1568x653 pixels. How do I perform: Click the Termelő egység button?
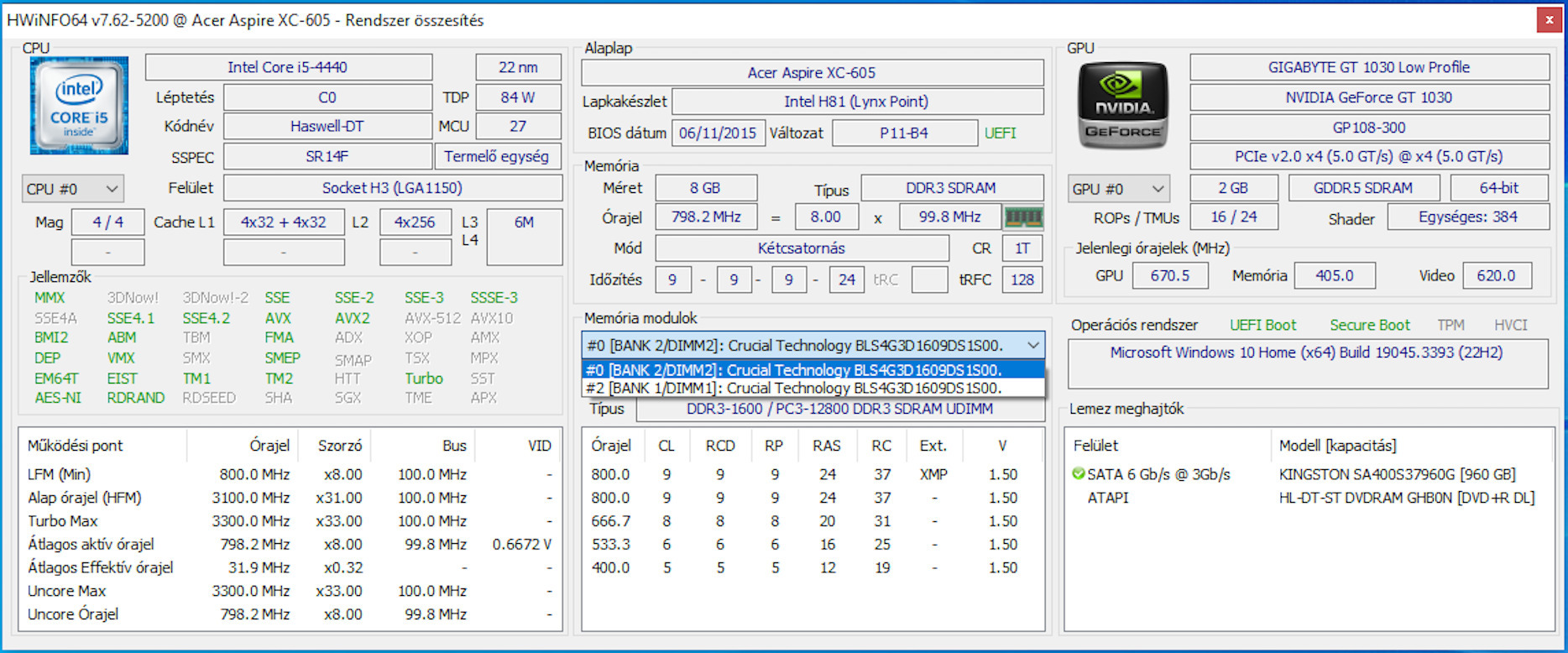tap(497, 156)
